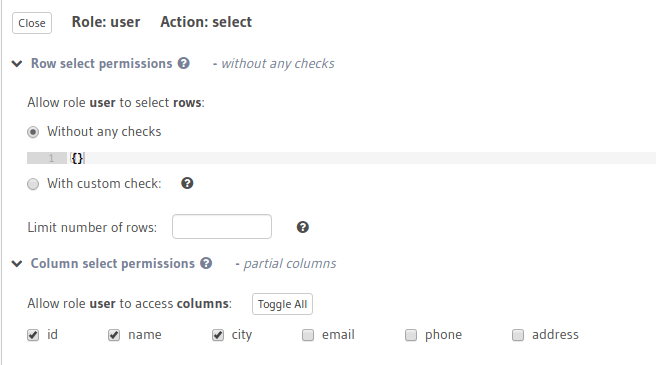Select the Without any checks radio option
656x365 pixels.
click(33, 132)
